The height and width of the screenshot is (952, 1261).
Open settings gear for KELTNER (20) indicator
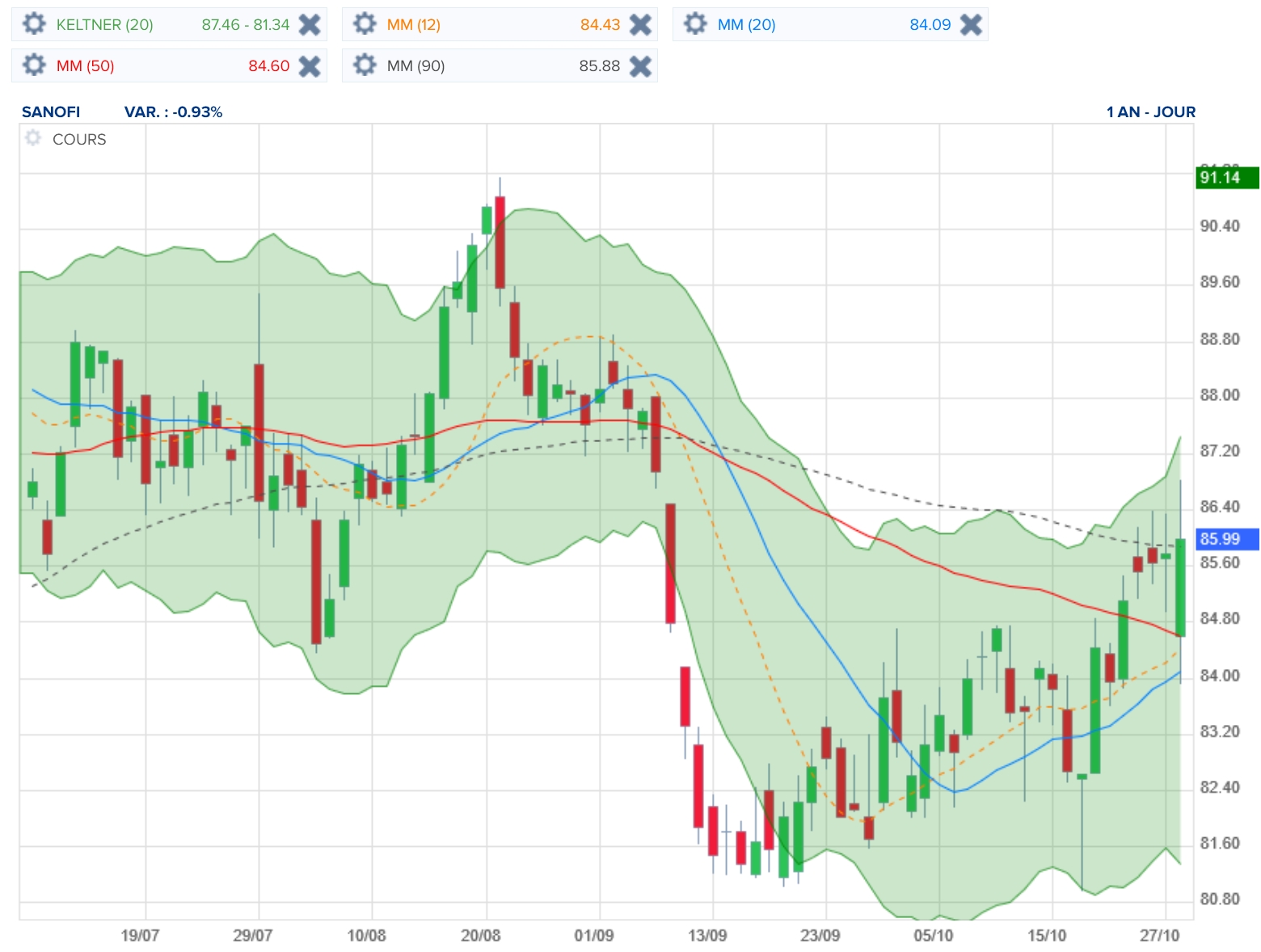pyautogui.click(x=34, y=24)
